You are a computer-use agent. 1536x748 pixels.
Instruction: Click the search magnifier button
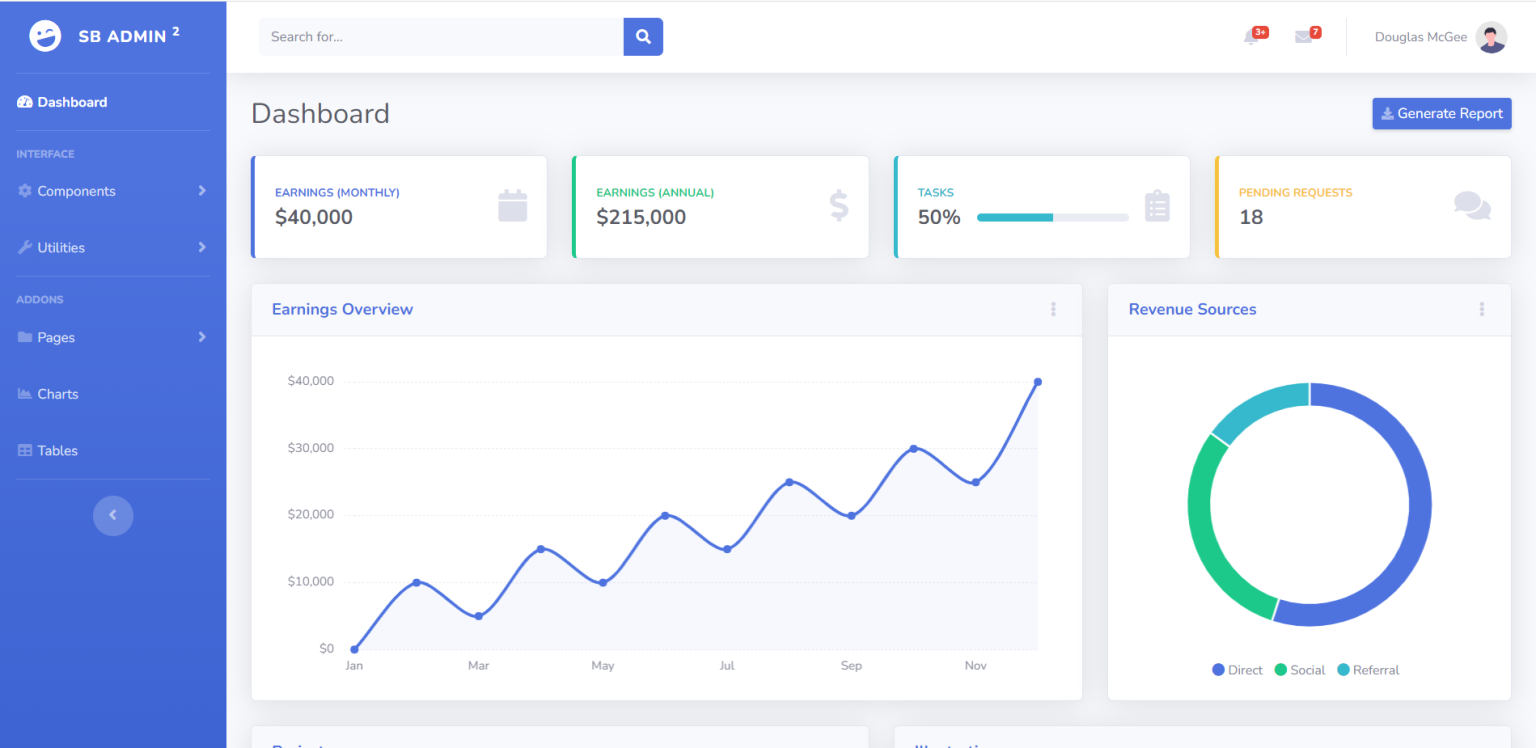point(643,36)
